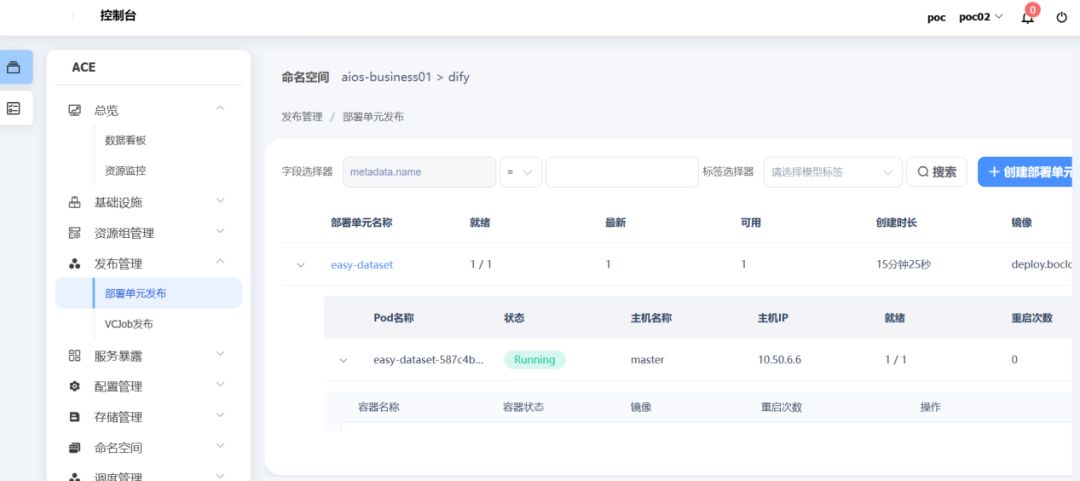Viewport: 1080px width, 481px height.
Task: Open 数据看板 menu item
Action: (x=125, y=140)
